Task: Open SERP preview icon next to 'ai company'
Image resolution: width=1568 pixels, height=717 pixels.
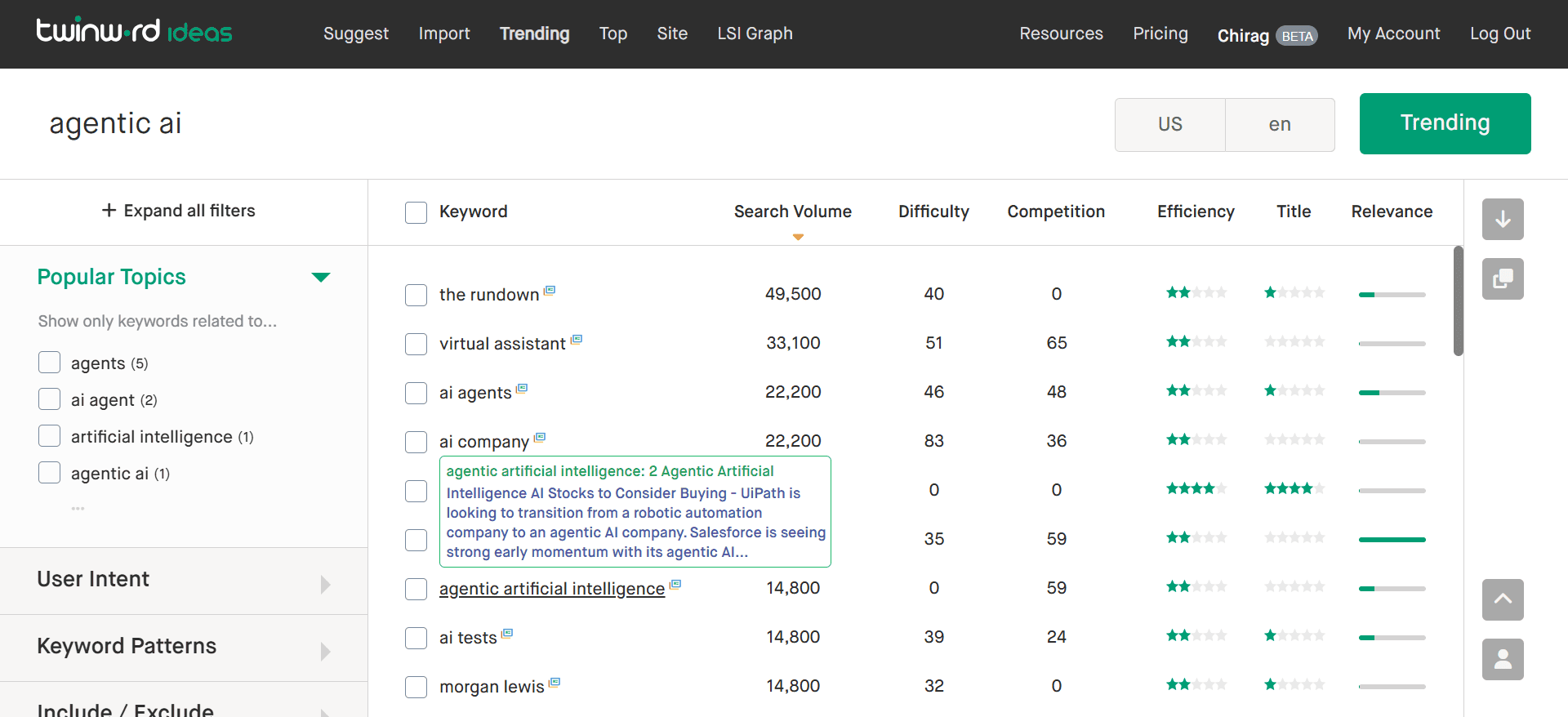Action: pos(540,437)
